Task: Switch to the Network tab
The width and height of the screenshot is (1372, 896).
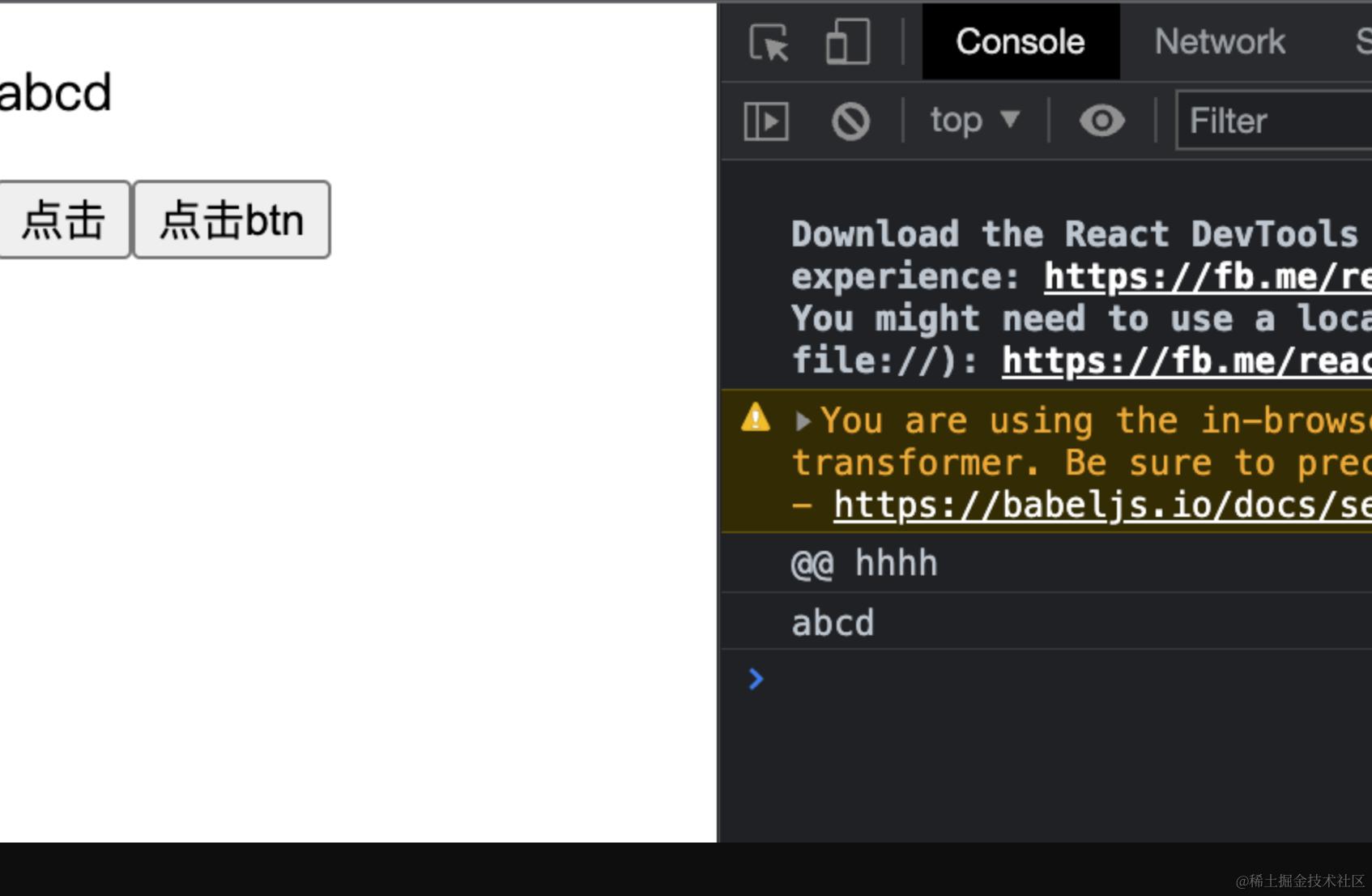Action: coord(1220,41)
